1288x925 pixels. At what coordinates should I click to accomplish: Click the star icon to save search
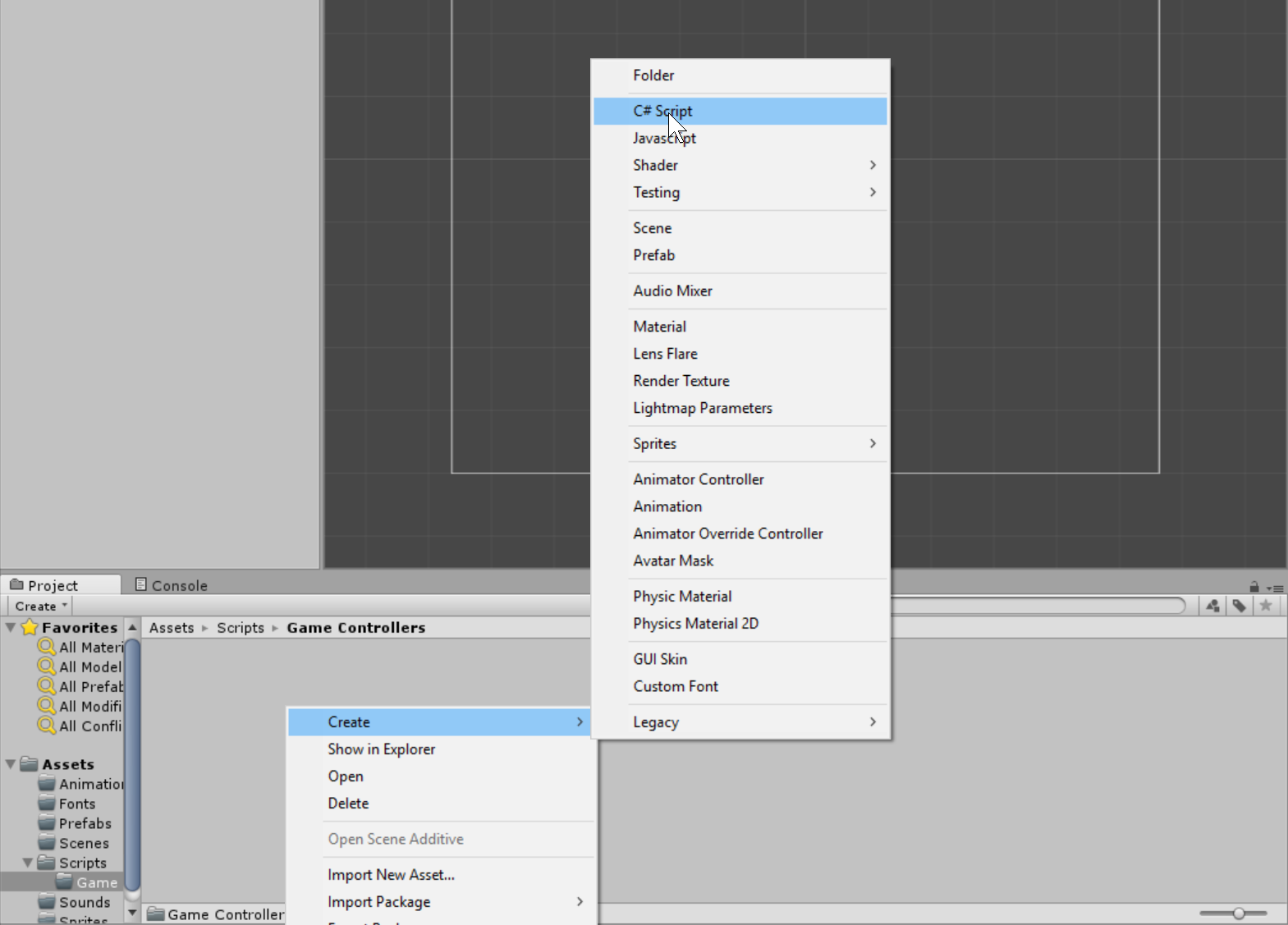point(1266,606)
